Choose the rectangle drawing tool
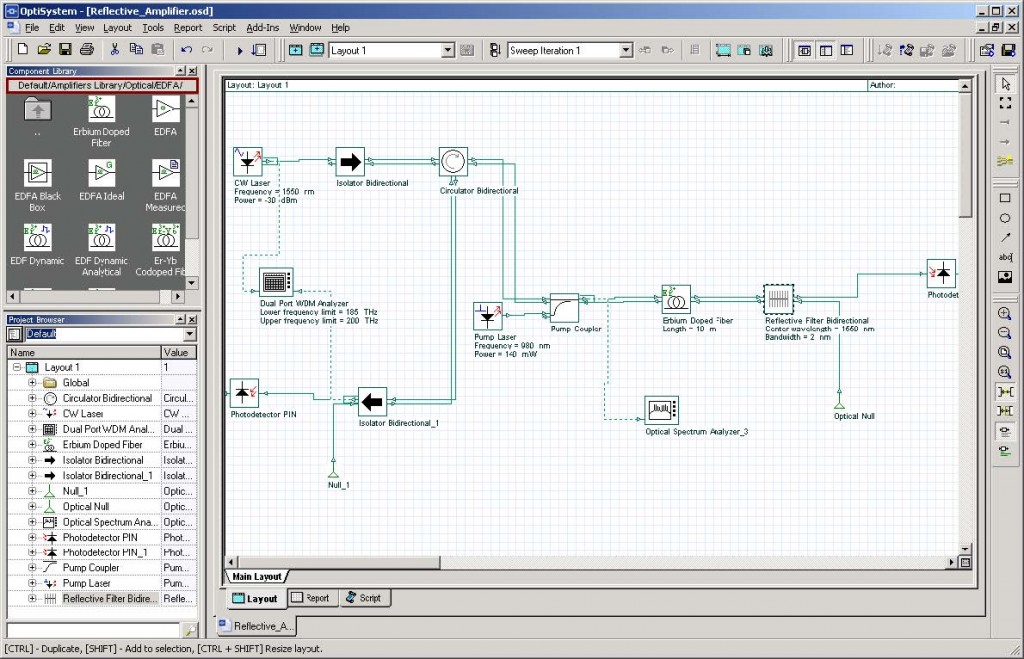Viewport: 1024px width, 659px height. pos(1005,198)
